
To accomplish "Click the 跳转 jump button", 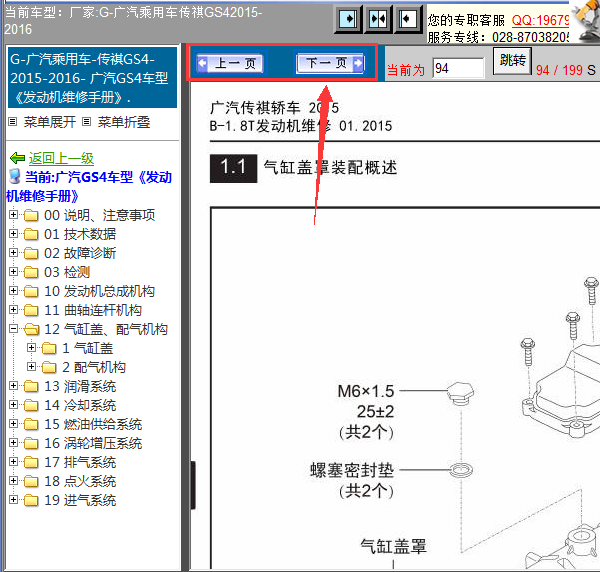I will pos(512,60).
